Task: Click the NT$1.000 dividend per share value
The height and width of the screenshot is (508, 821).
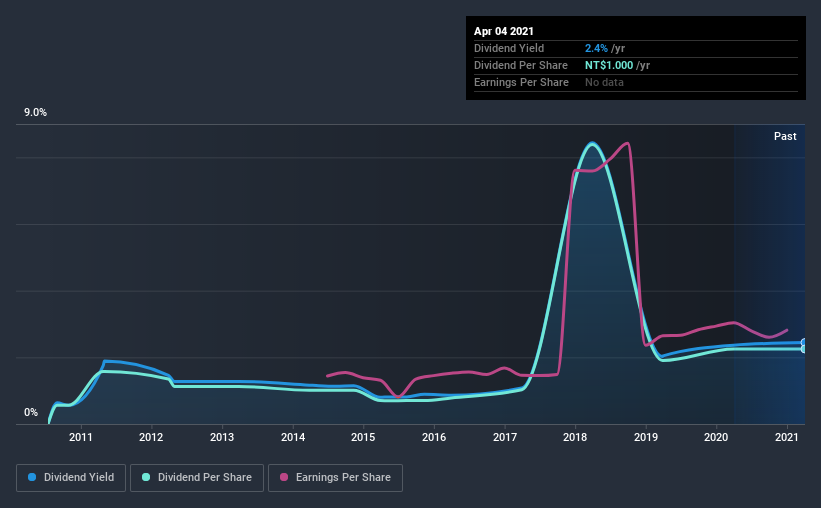Action: pyautogui.click(x=609, y=65)
